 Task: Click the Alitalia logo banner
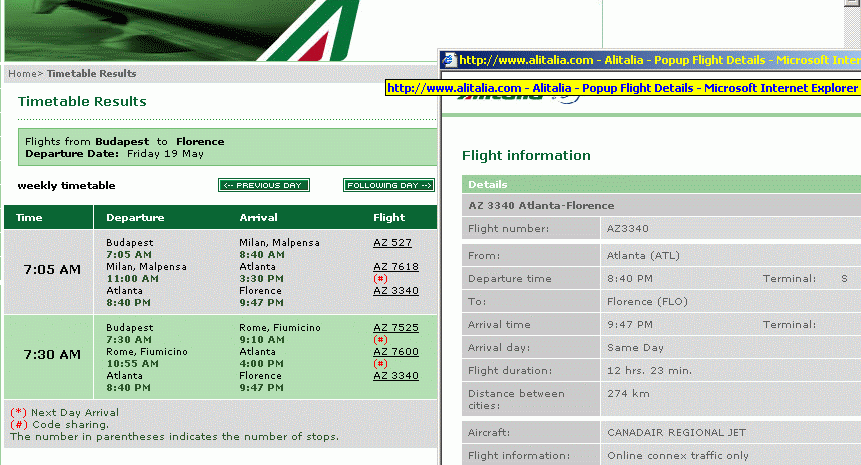click(181, 30)
